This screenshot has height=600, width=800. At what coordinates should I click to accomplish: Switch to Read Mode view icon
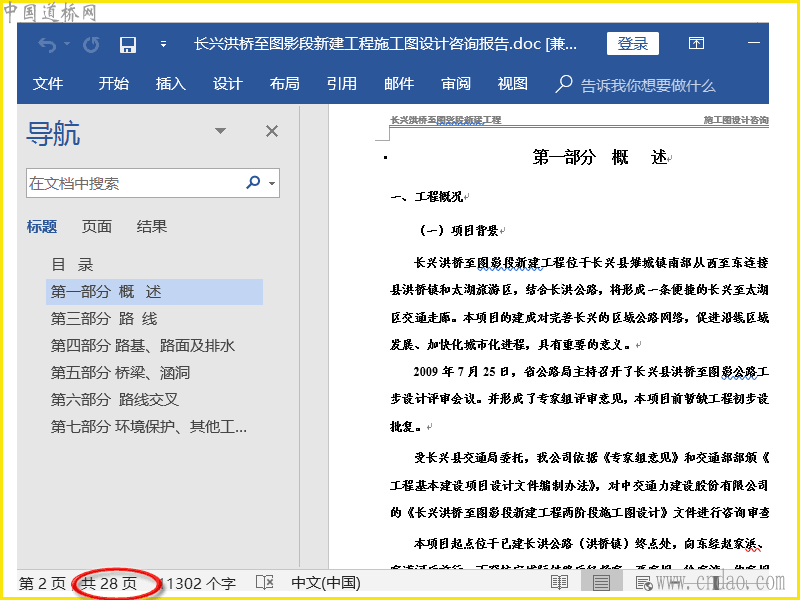pos(559,582)
